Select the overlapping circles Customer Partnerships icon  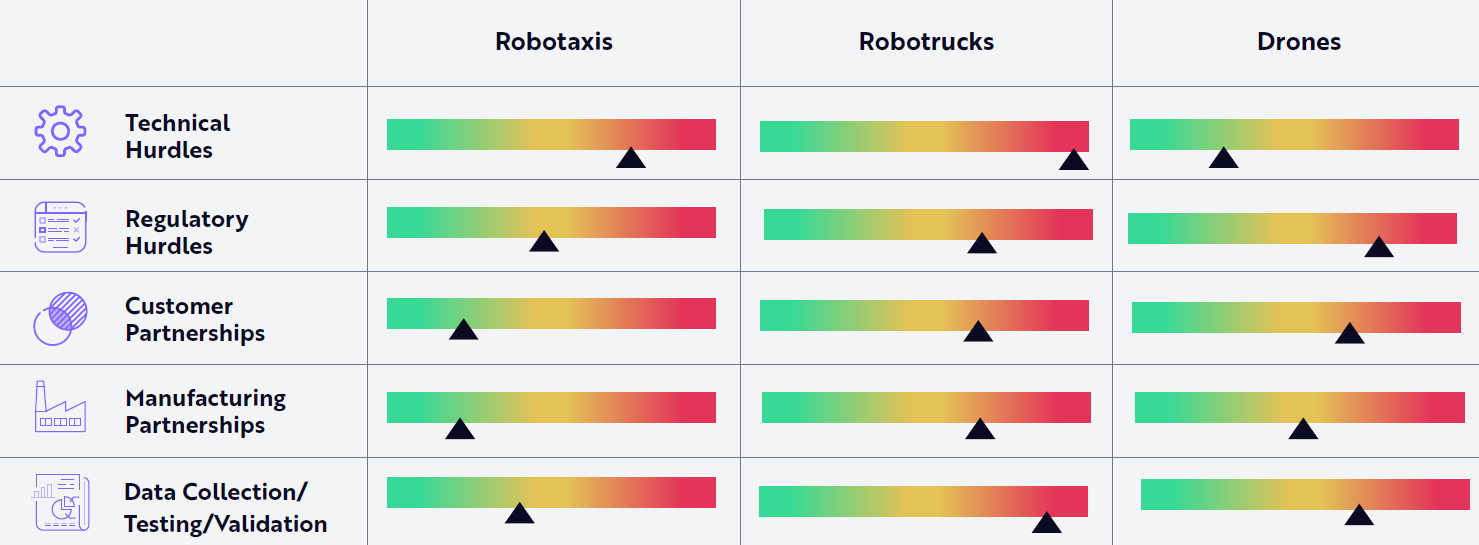(x=60, y=318)
